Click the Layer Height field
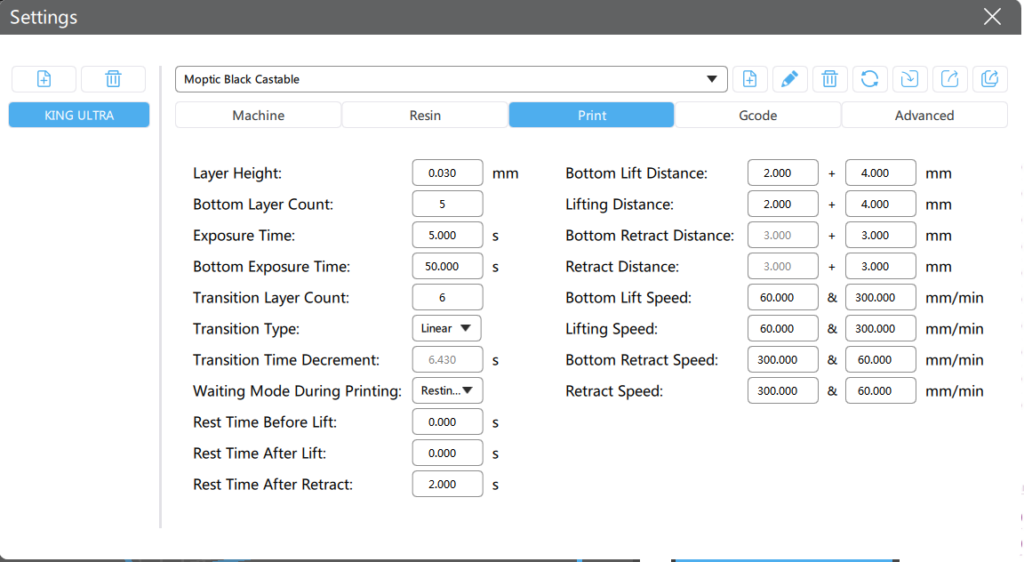 click(447, 173)
